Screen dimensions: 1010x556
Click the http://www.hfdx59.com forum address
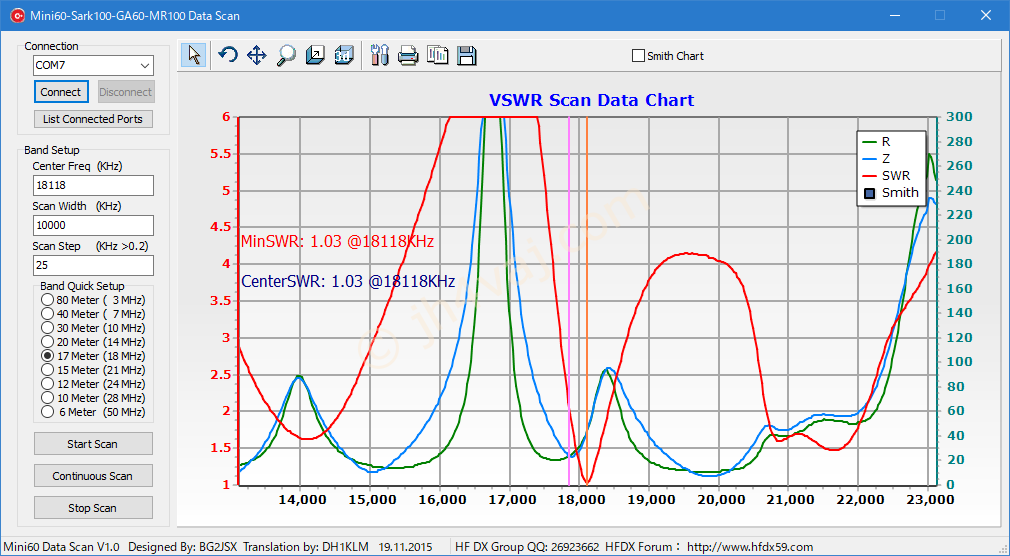750,547
